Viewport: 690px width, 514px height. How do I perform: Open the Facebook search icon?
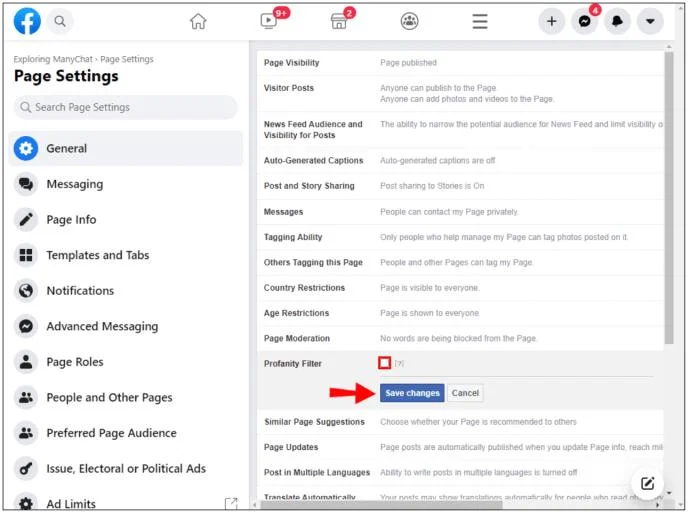tap(60, 21)
